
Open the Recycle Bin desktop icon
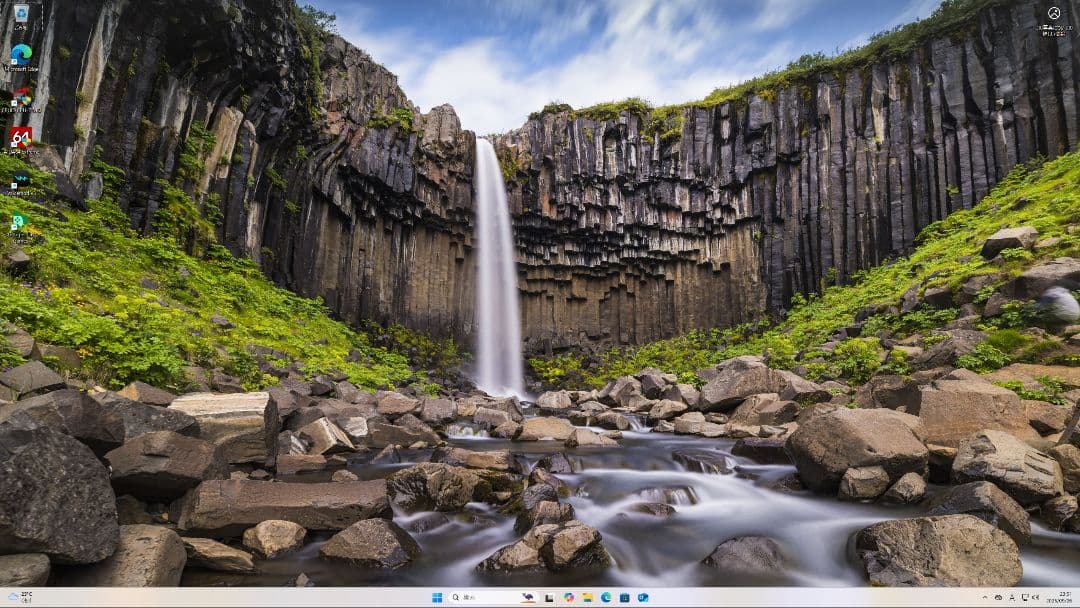coord(20,14)
